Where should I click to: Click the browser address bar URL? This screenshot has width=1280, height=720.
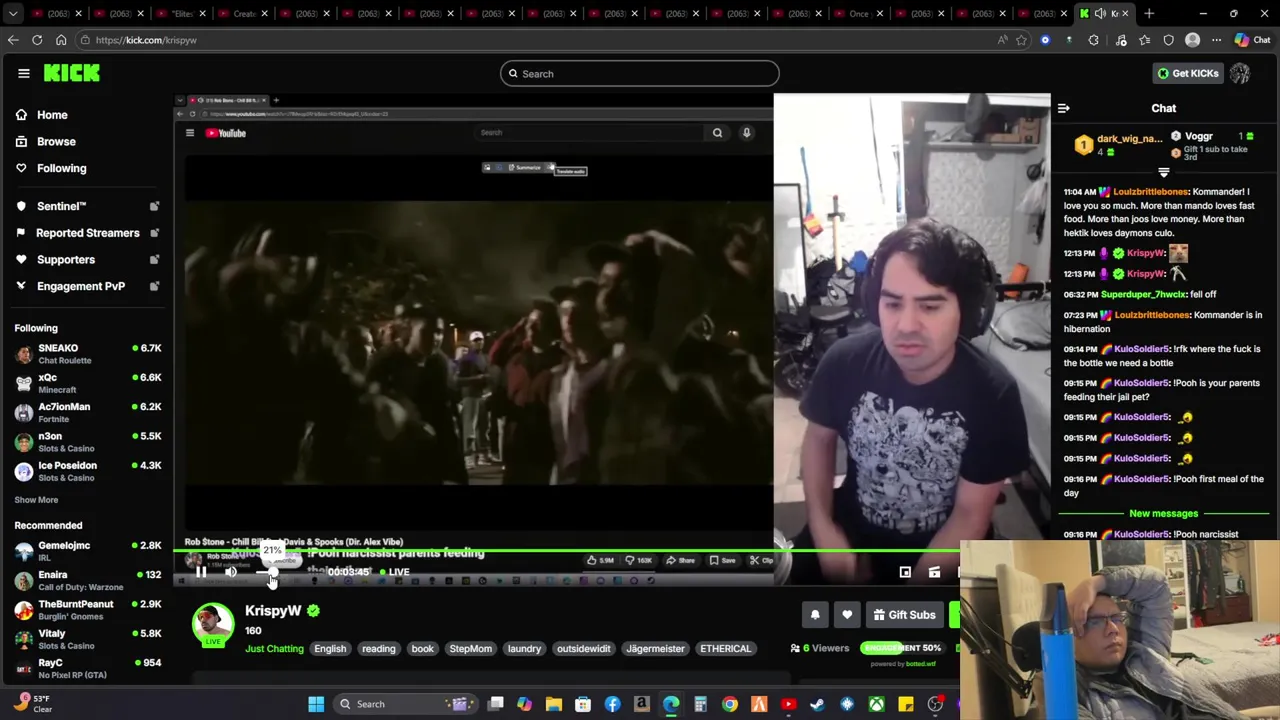146,40
